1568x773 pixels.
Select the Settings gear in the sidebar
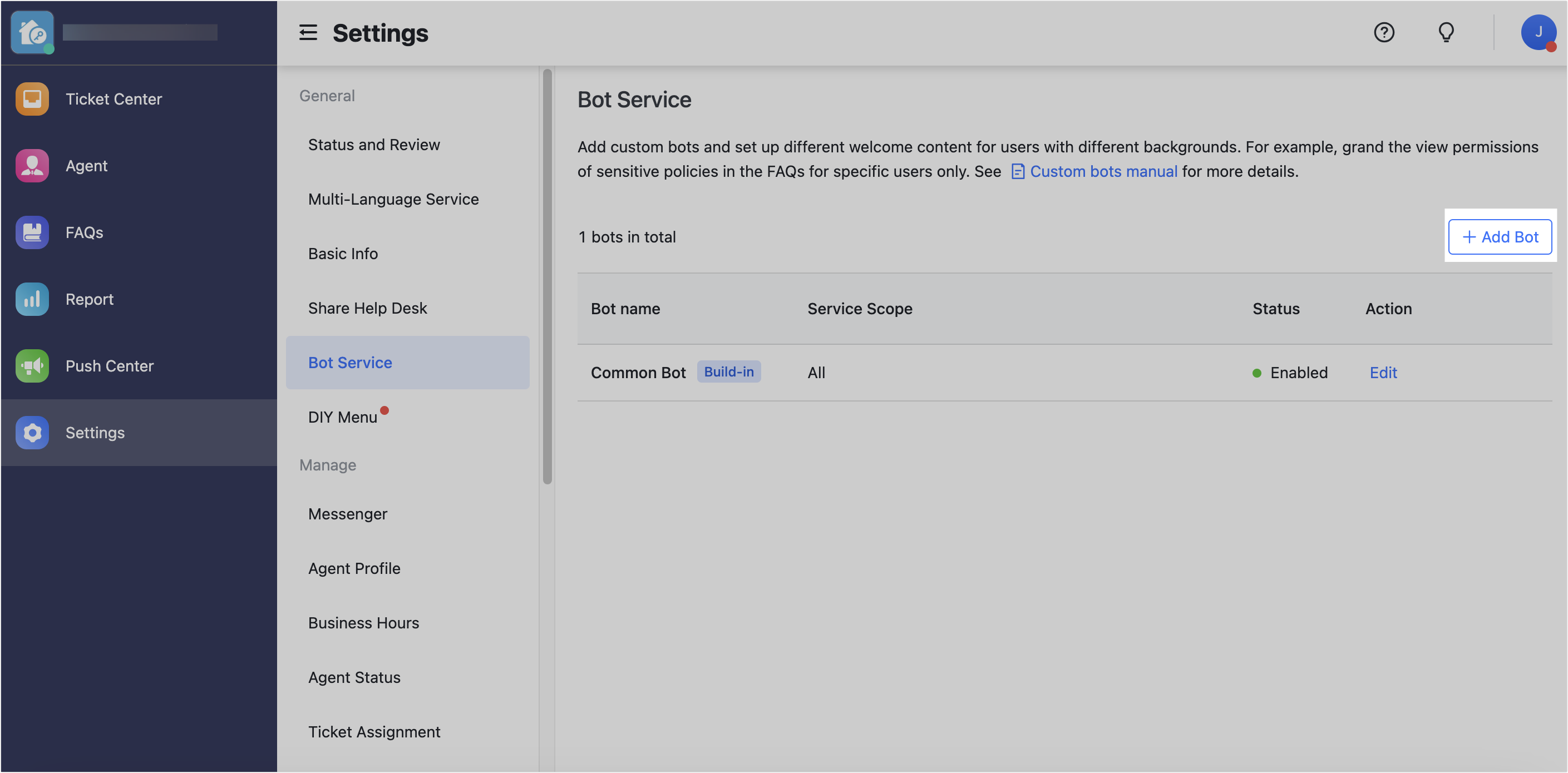95,433
